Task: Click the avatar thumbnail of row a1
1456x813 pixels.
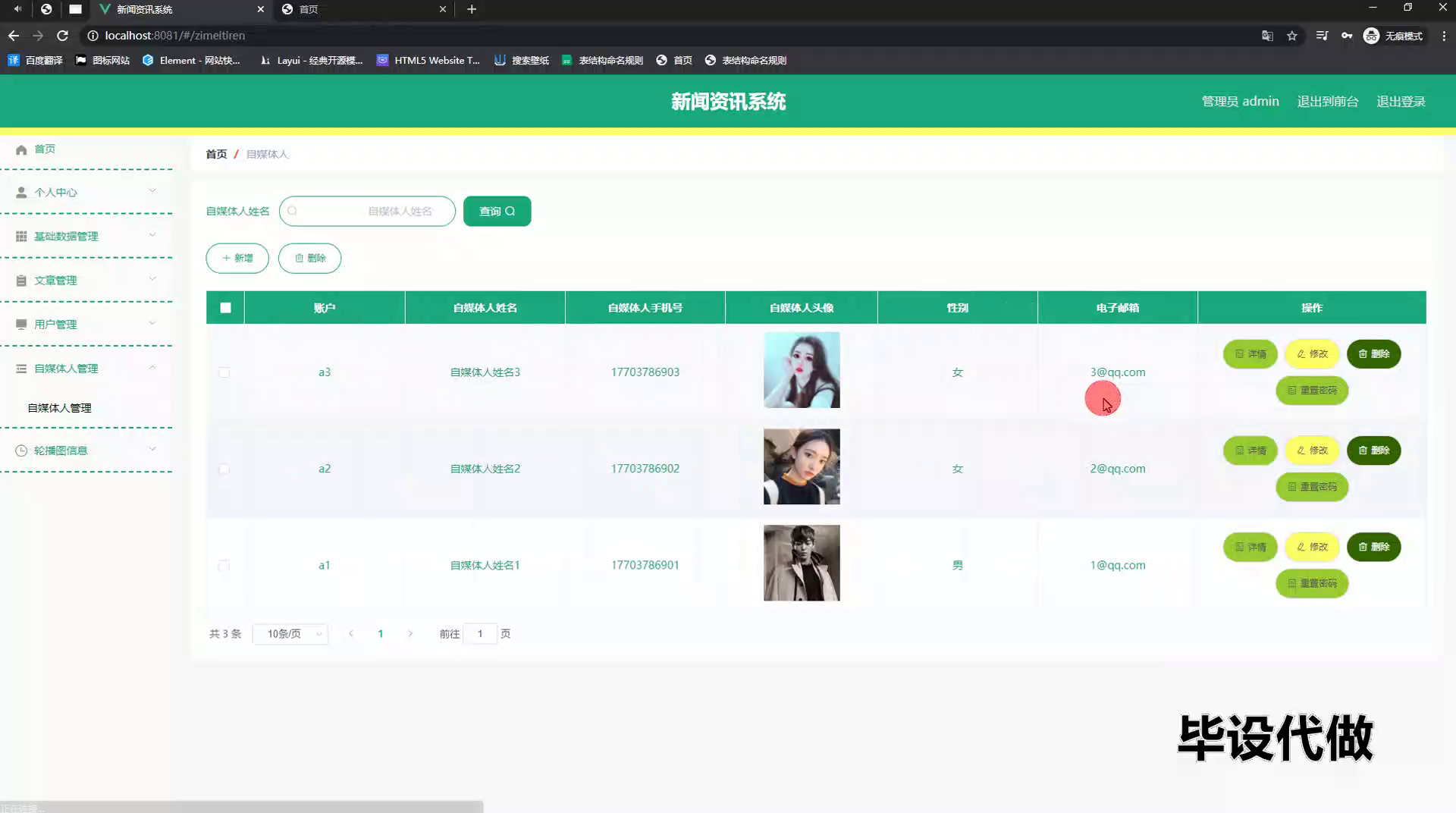Action: point(802,563)
